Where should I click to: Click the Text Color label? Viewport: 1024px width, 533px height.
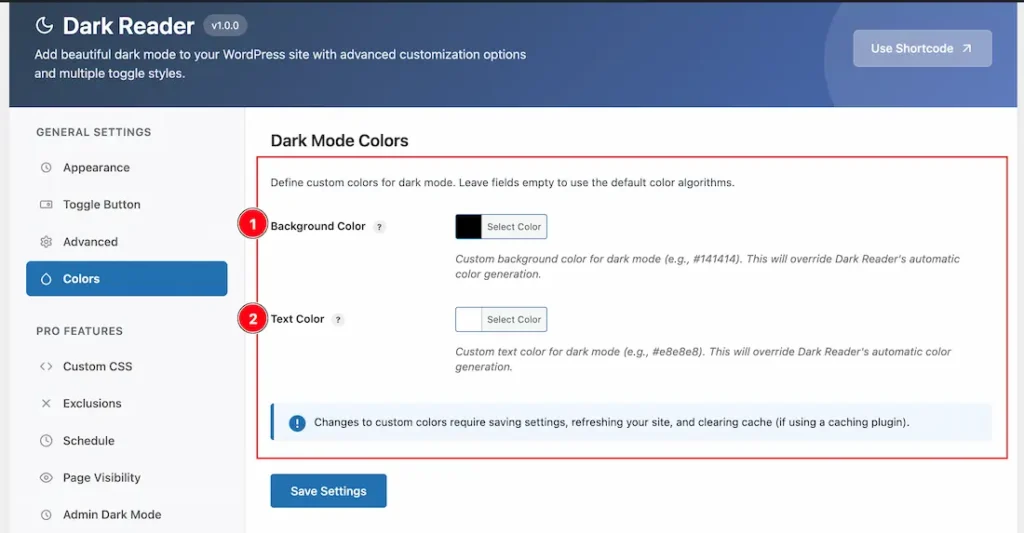click(x=297, y=319)
